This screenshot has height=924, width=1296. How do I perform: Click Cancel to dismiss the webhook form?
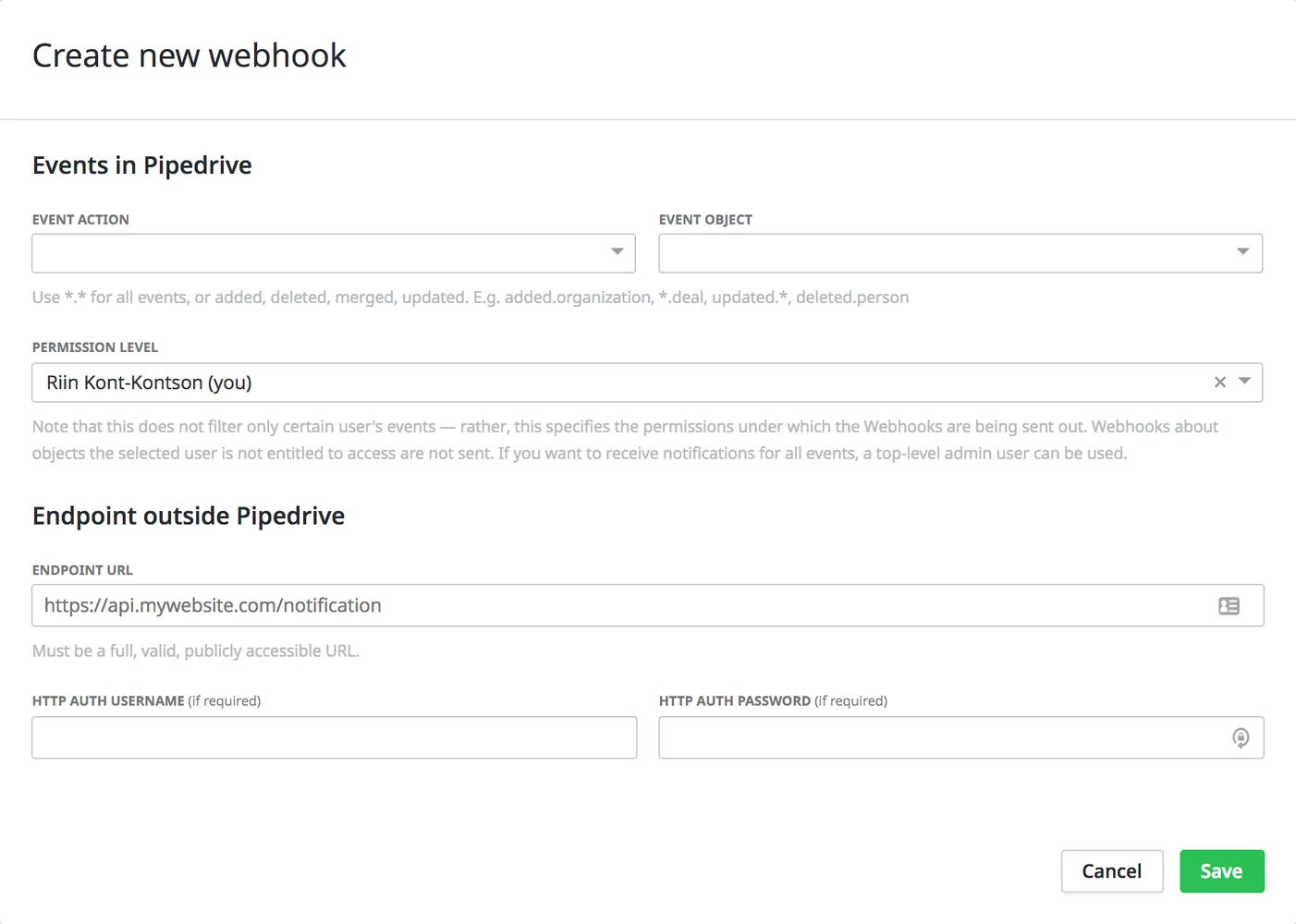(x=1112, y=870)
